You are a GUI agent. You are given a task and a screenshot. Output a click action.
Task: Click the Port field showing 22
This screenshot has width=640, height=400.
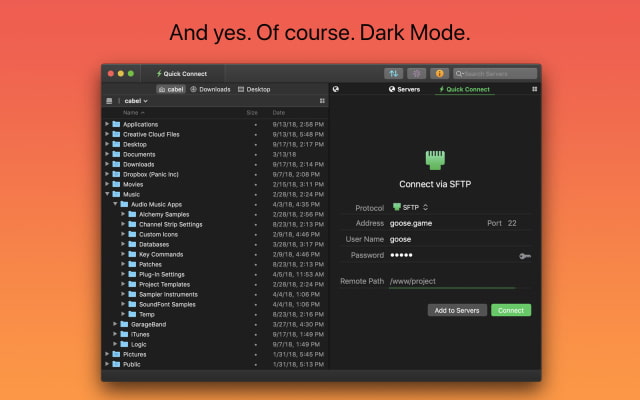click(x=512, y=223)
